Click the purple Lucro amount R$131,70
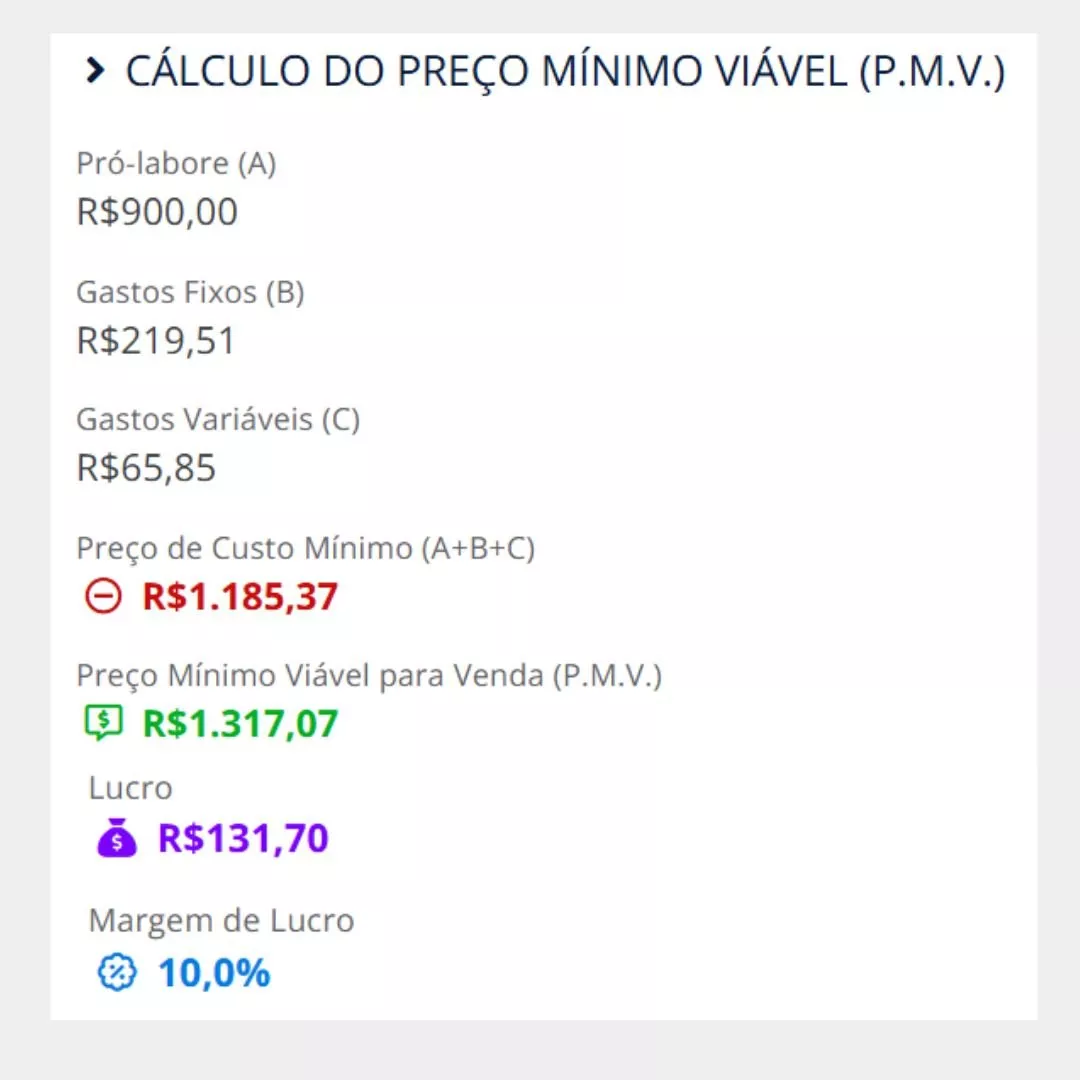1080x1080 pixels. click(243, 838)
